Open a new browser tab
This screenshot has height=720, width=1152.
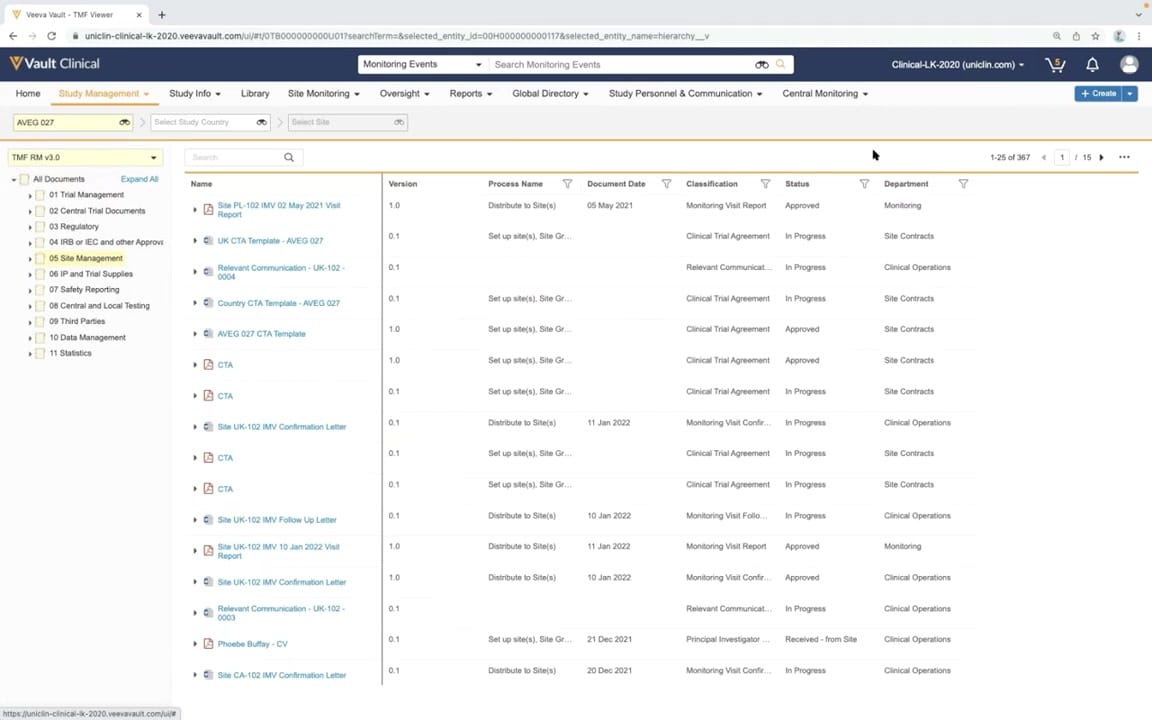coord(162,14)
